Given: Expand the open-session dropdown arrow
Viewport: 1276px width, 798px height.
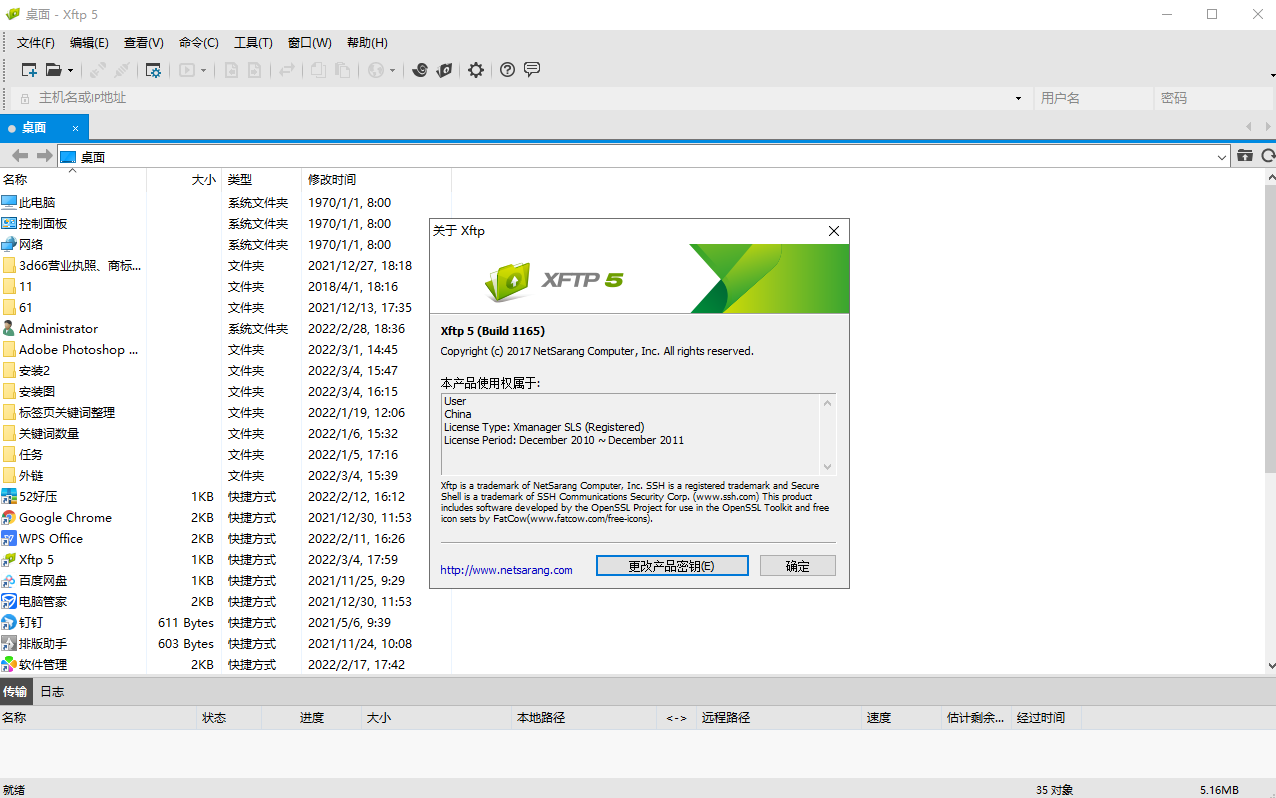Looking at the screenshot, I should [69, 70].
